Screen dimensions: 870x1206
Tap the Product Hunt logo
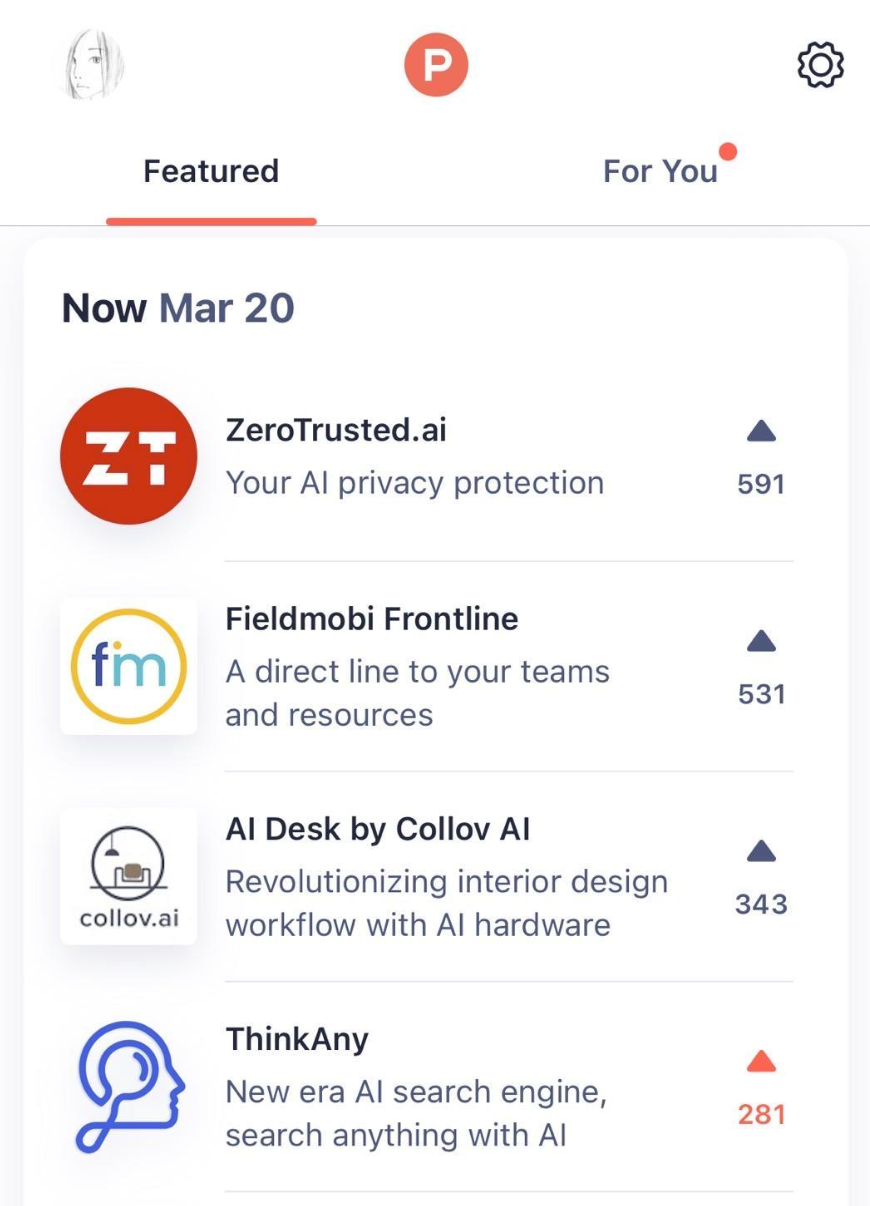pyautogui.click(x=436, y=65)
